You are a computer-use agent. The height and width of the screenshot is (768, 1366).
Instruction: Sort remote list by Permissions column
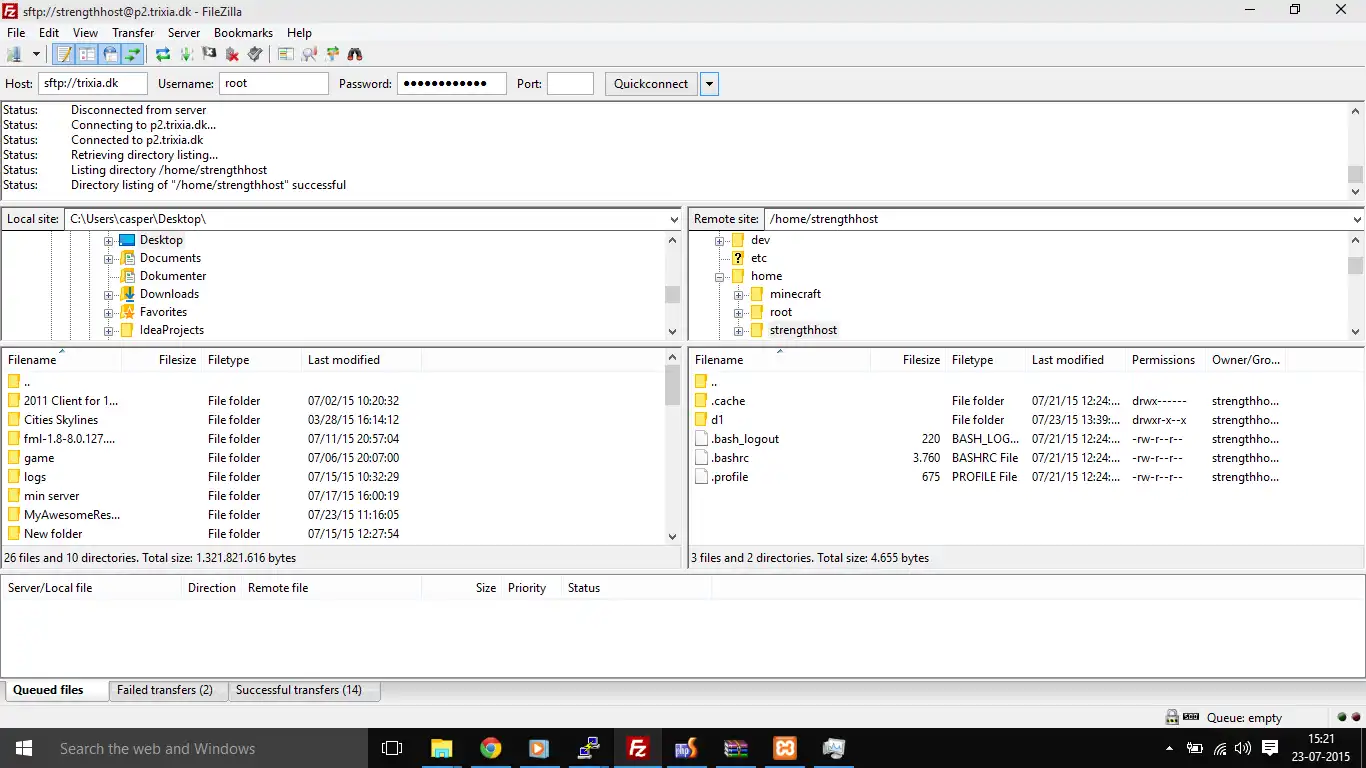[x=1163, y=360]
